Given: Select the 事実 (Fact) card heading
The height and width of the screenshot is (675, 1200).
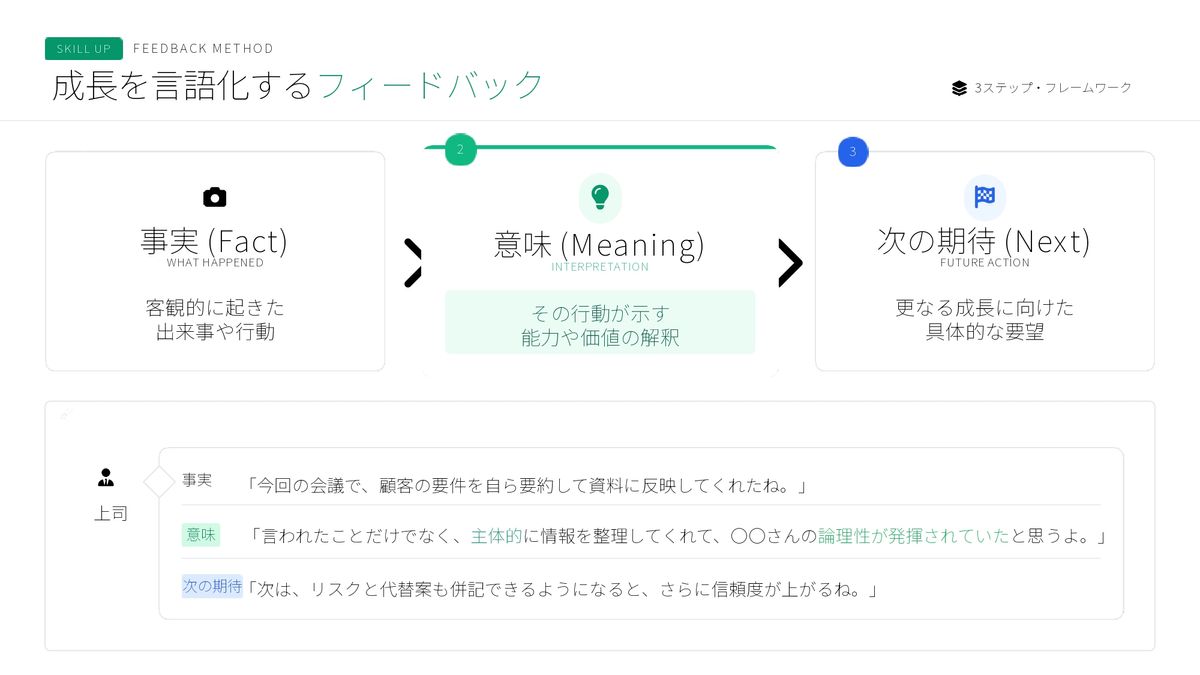Looking at the screenshot, I should (214, 241).
